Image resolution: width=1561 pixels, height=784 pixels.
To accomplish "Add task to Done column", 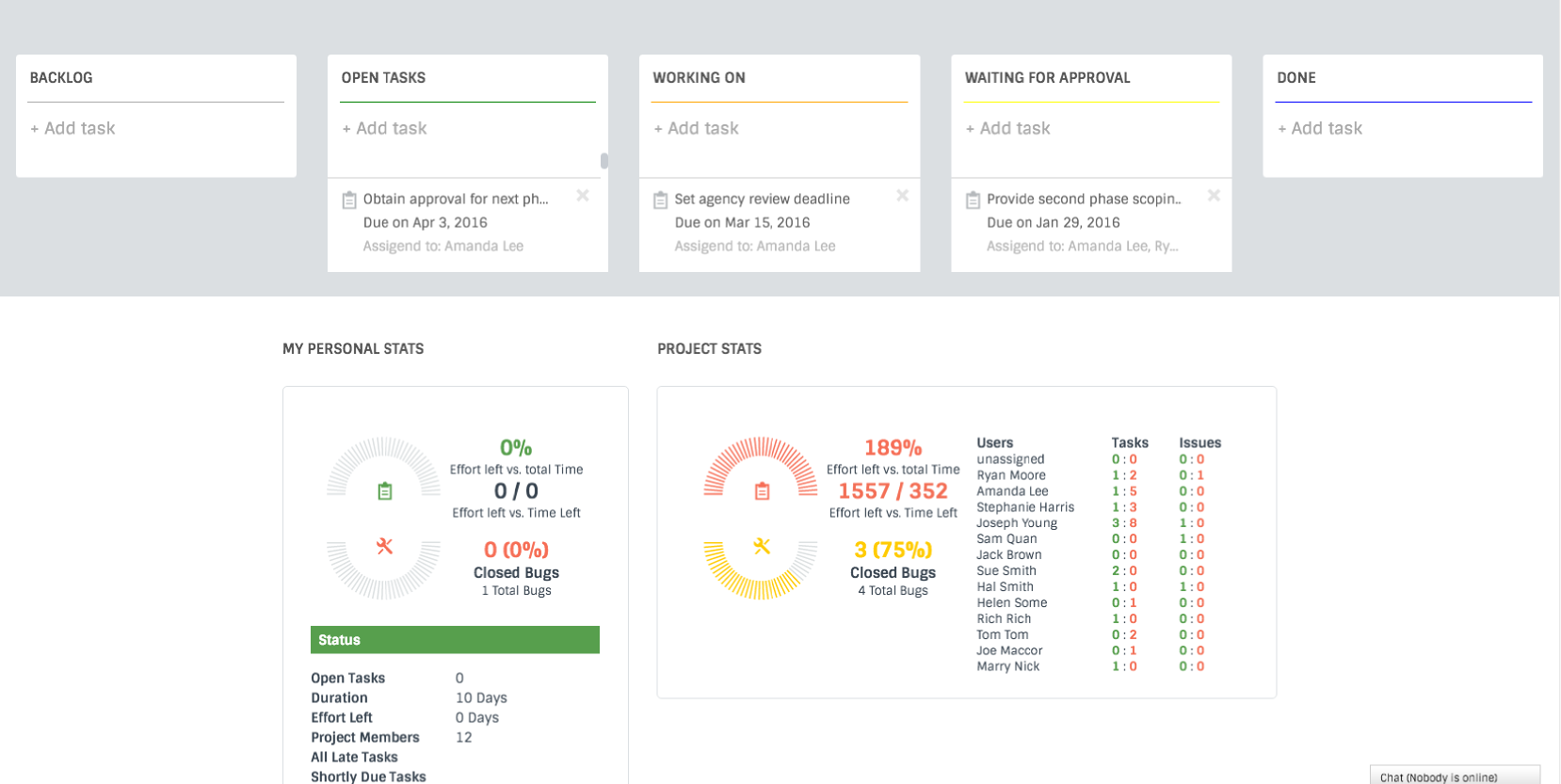I will tap(1319, 128).
